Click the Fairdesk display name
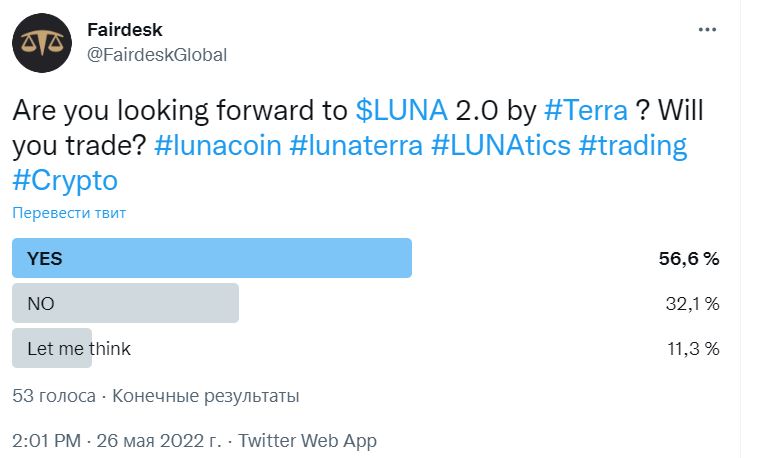 click(125, 30)
